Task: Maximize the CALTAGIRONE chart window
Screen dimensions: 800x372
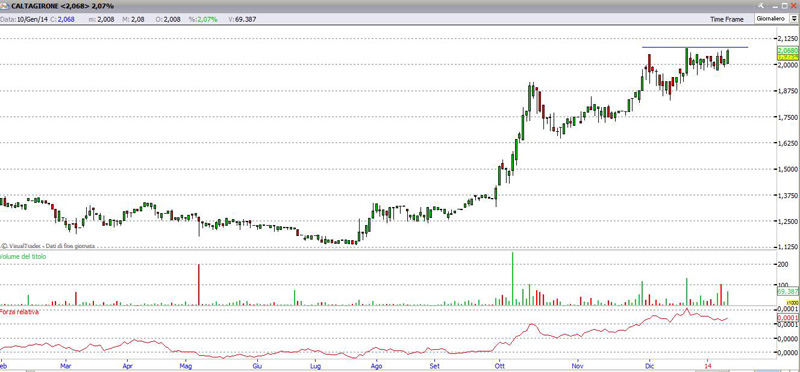Action: (x=786, y=6)
